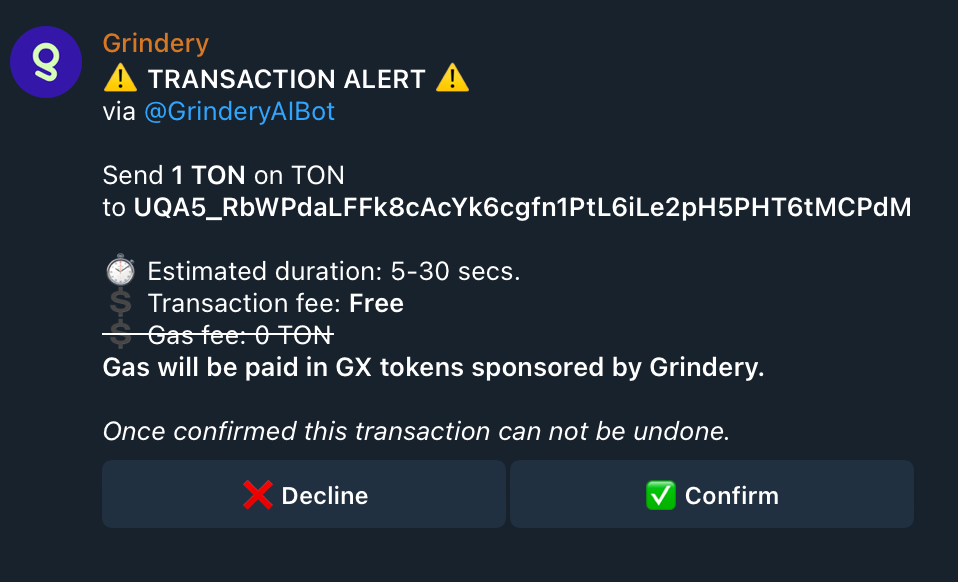Click the Estimated duration text

pyautogui.click(x=334, y=271)
